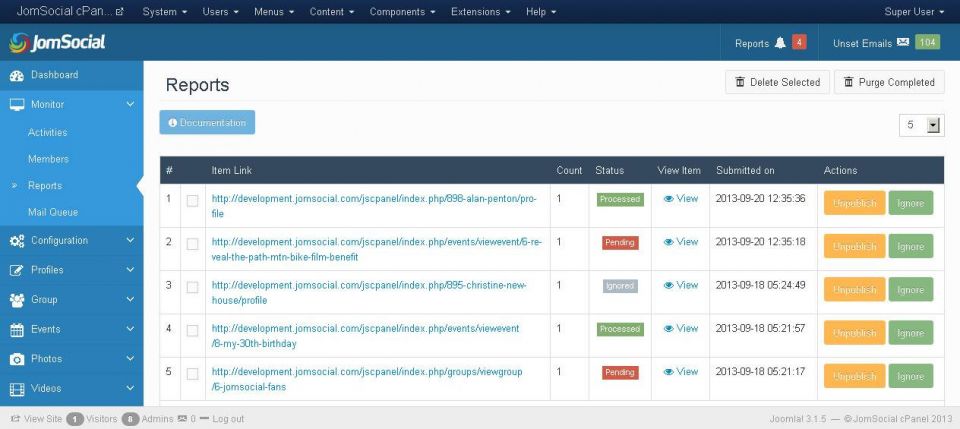This screenshot has height=429, width=960.
Task: Open the Users menu
Action: (x=220, y=12)
